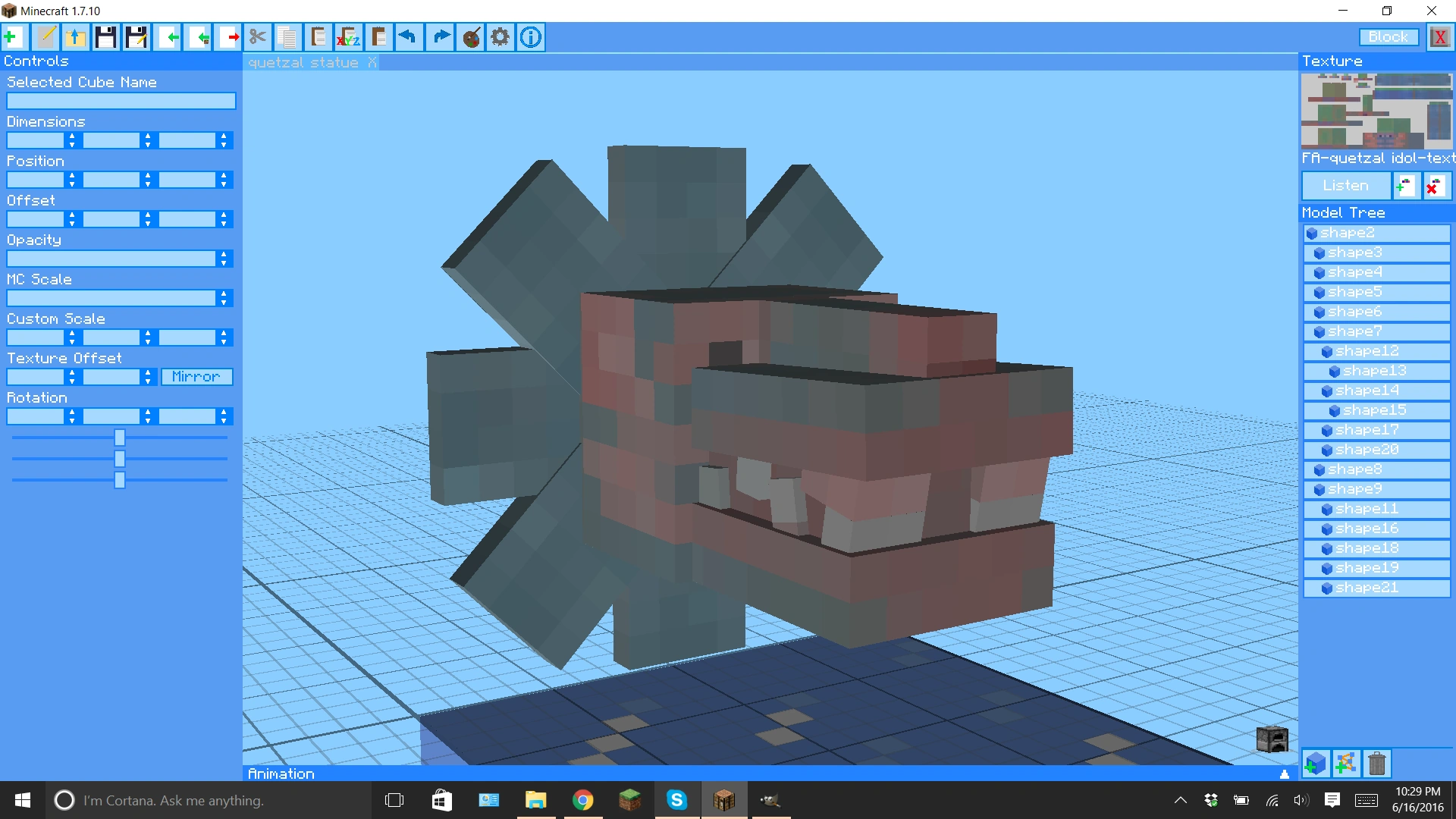
Task: Open settings via the gear icon
Action: [500, 36]
